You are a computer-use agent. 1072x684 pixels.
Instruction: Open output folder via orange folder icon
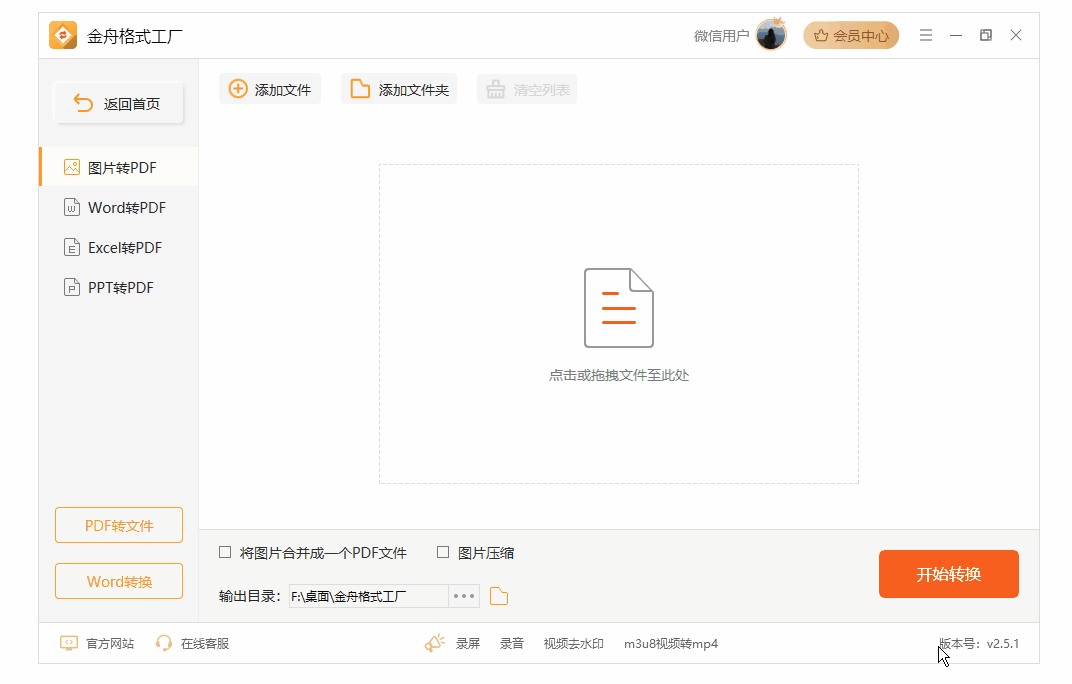(x=499, y=597)
